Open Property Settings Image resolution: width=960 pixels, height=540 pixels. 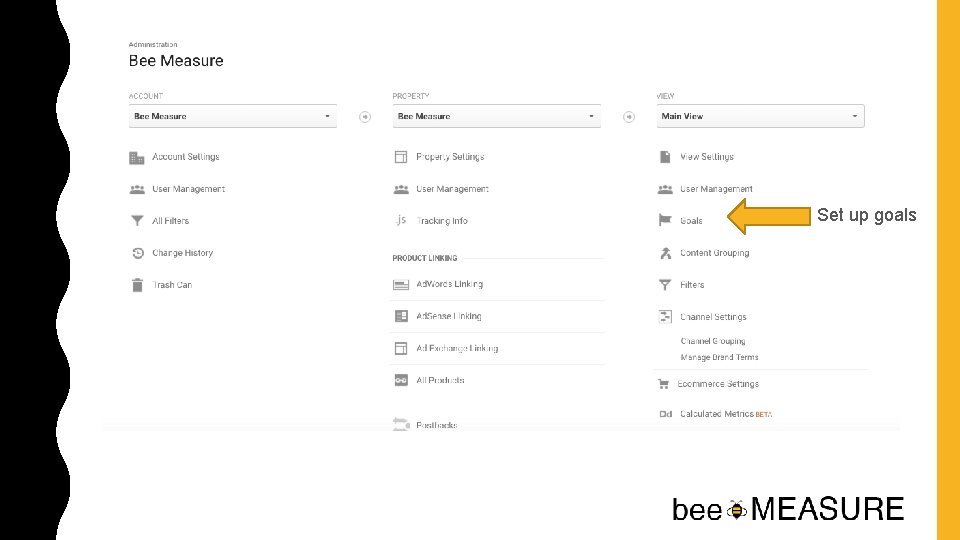click(450, 157)
